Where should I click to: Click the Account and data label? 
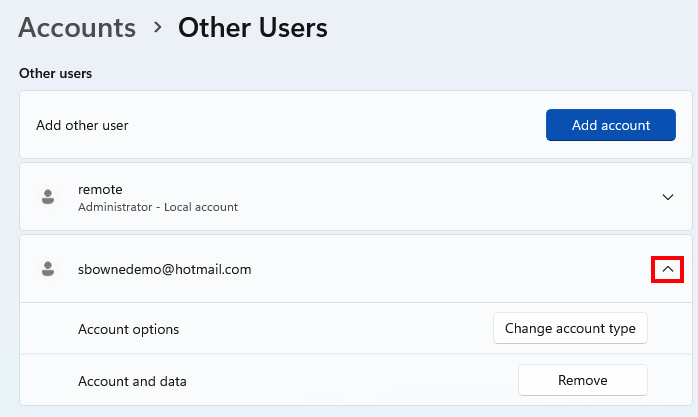click(132, 381)
